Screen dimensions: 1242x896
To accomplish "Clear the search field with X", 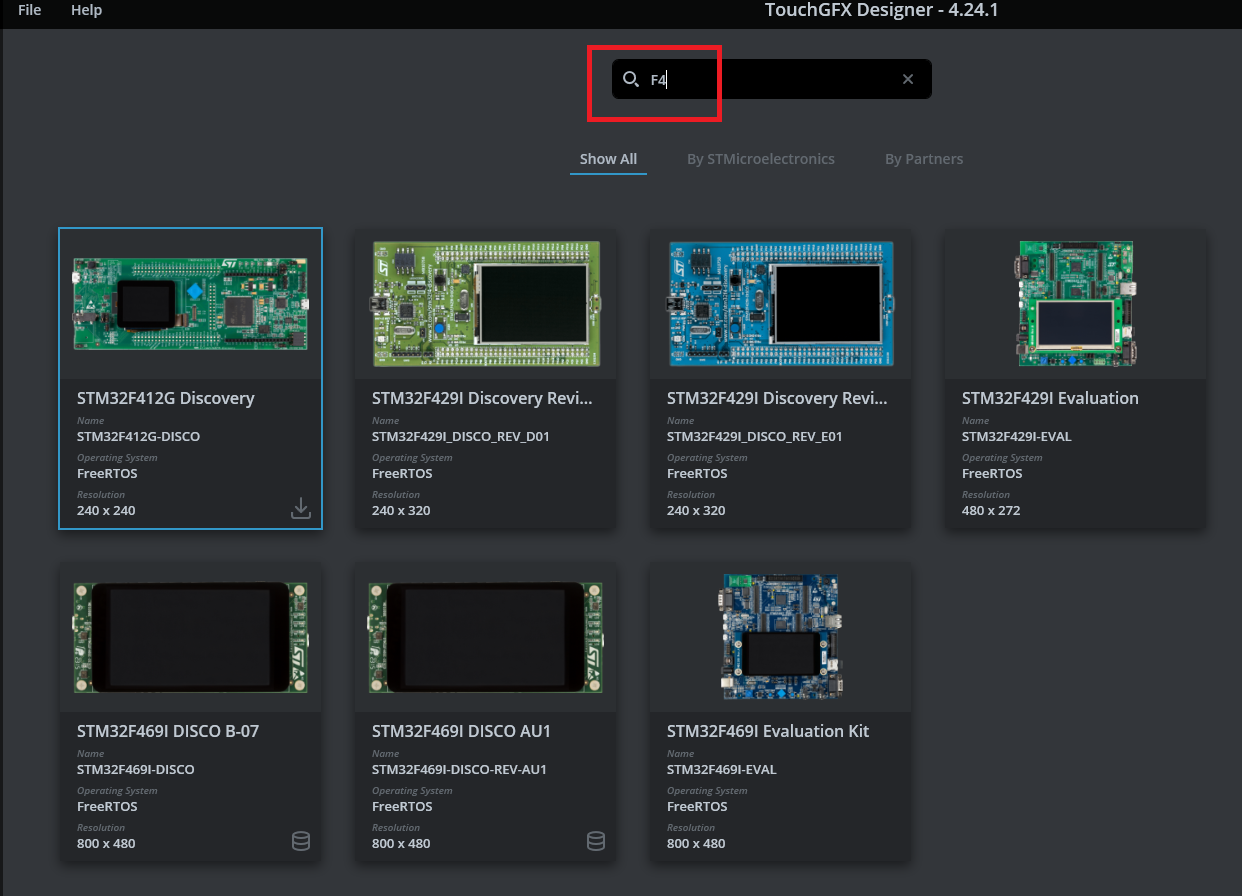I will click(x=908, y=79).
